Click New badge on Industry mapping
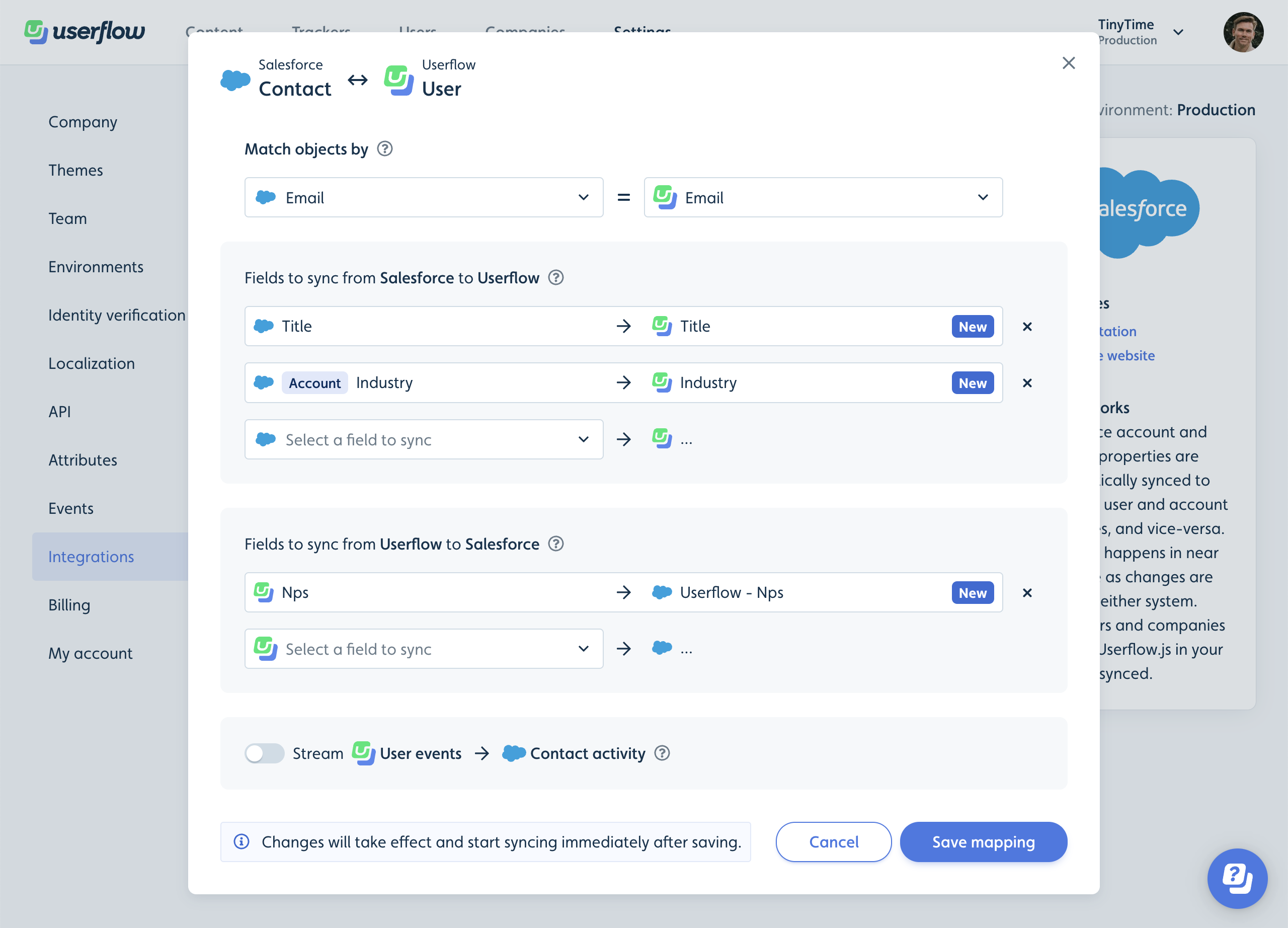 click(972, 383)
